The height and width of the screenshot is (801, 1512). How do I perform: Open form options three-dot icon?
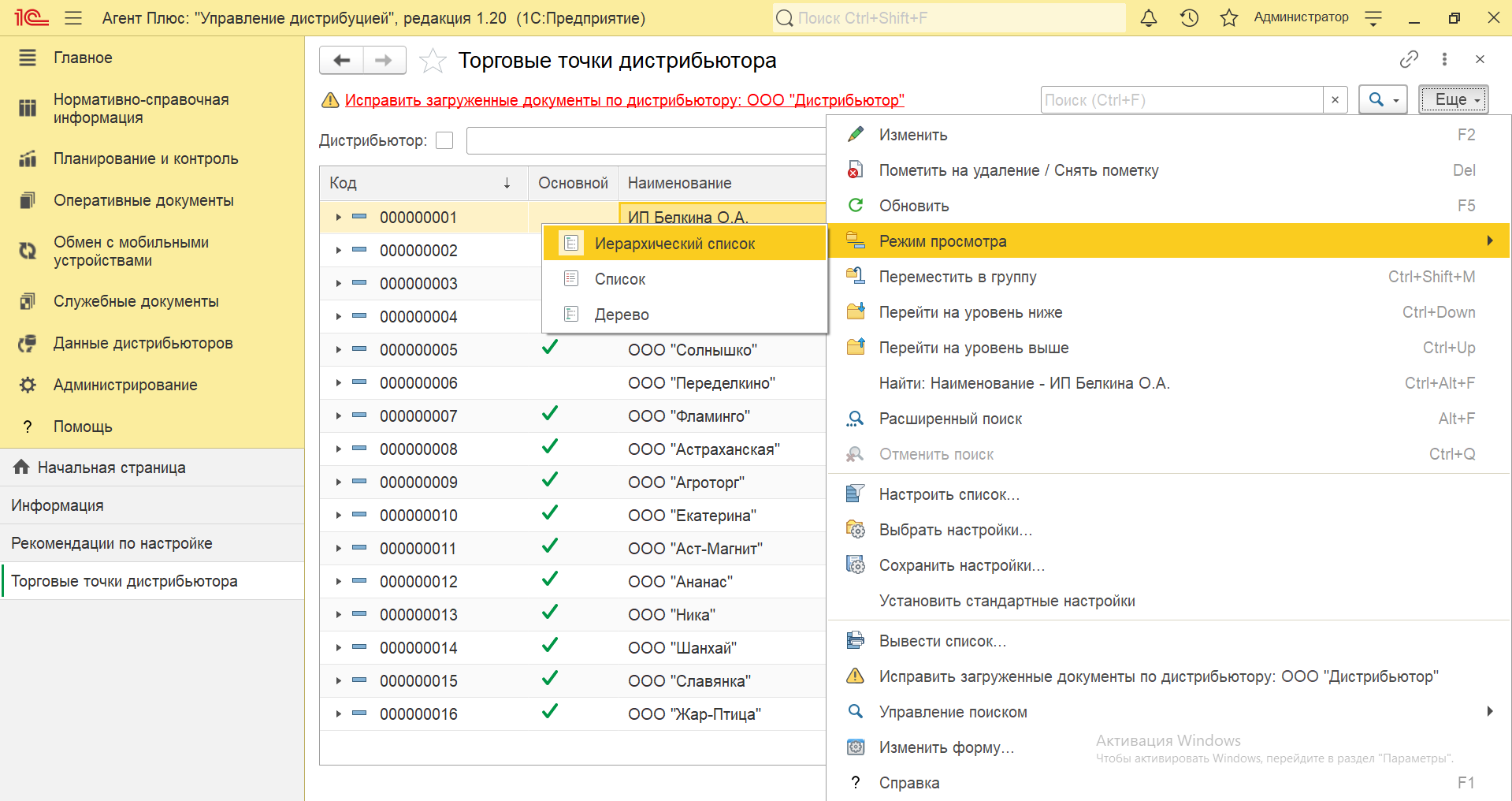pyautogui.click(x=1444, y=59)
